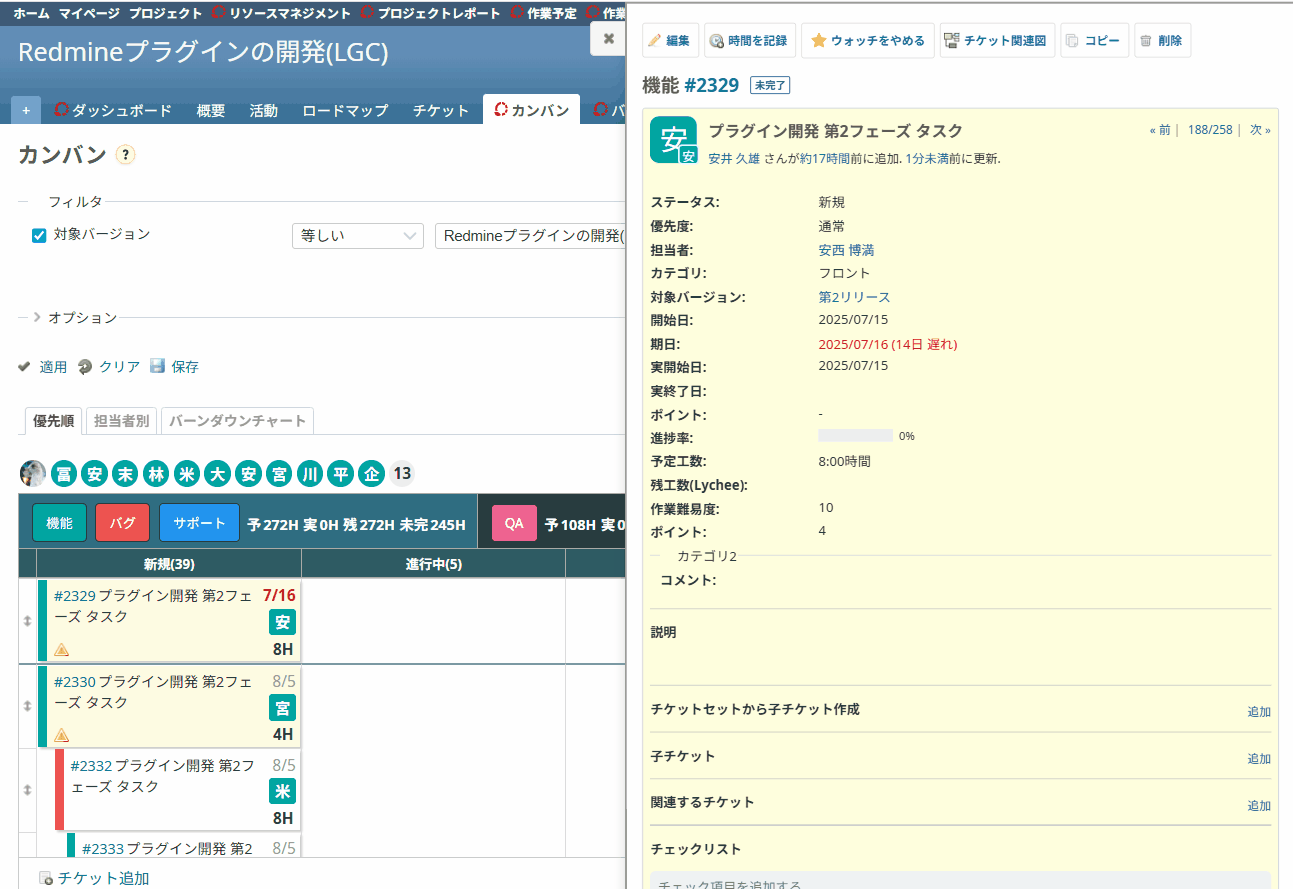Open ticket link #2330 on the card
1293x889 pixels.
[x=75, y=682]
